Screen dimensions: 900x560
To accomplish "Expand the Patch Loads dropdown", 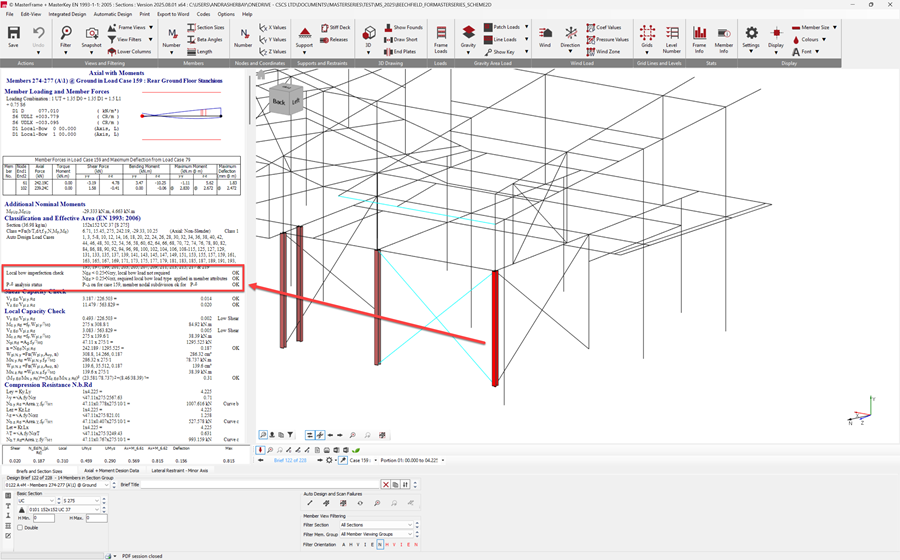I will tap(527, 27).
